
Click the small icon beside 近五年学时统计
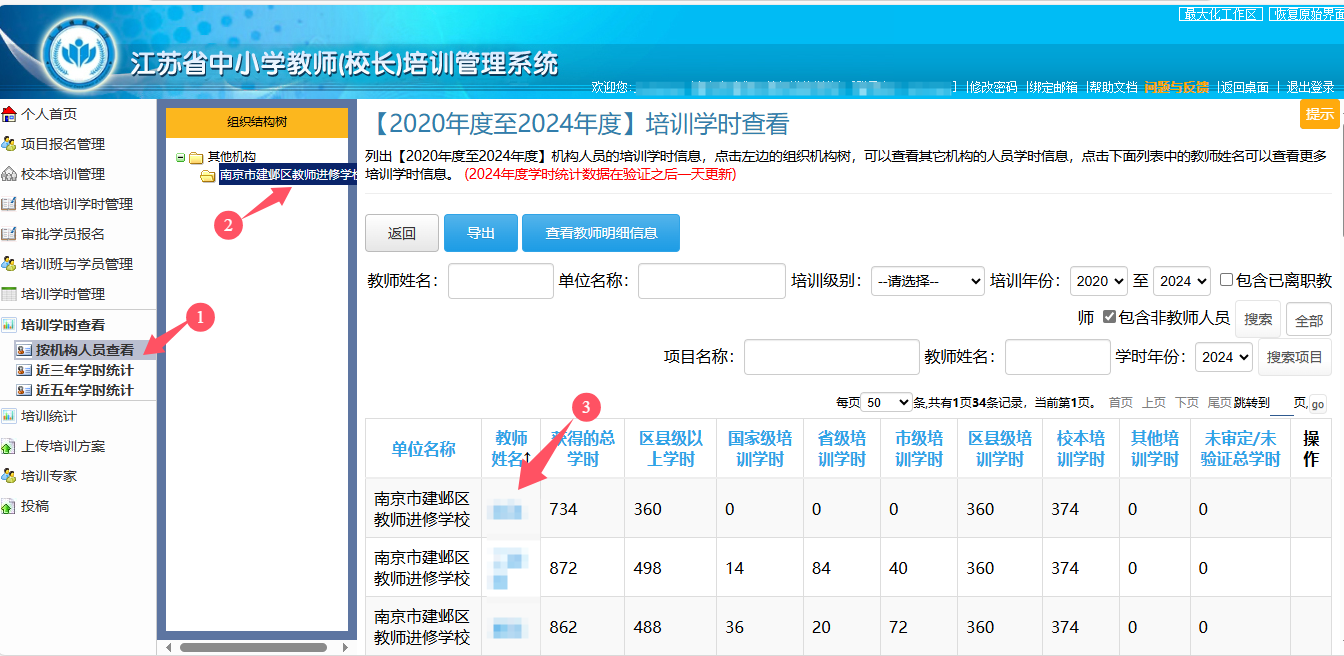(x=25, y=390)
